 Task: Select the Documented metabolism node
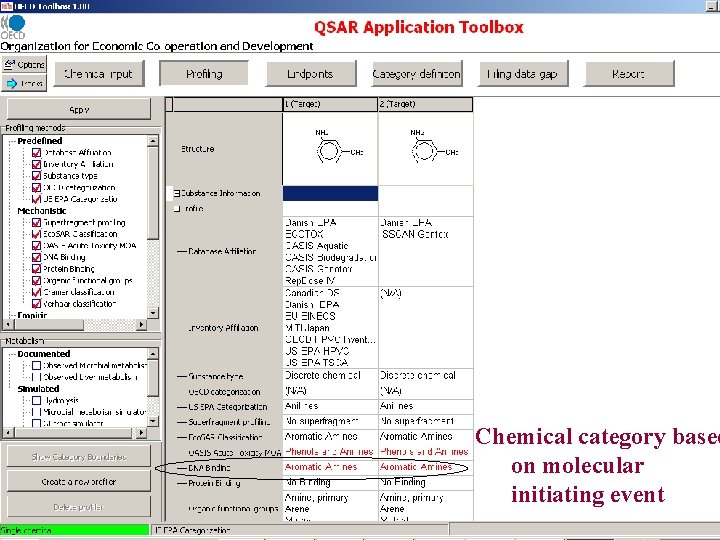point(44,354)
